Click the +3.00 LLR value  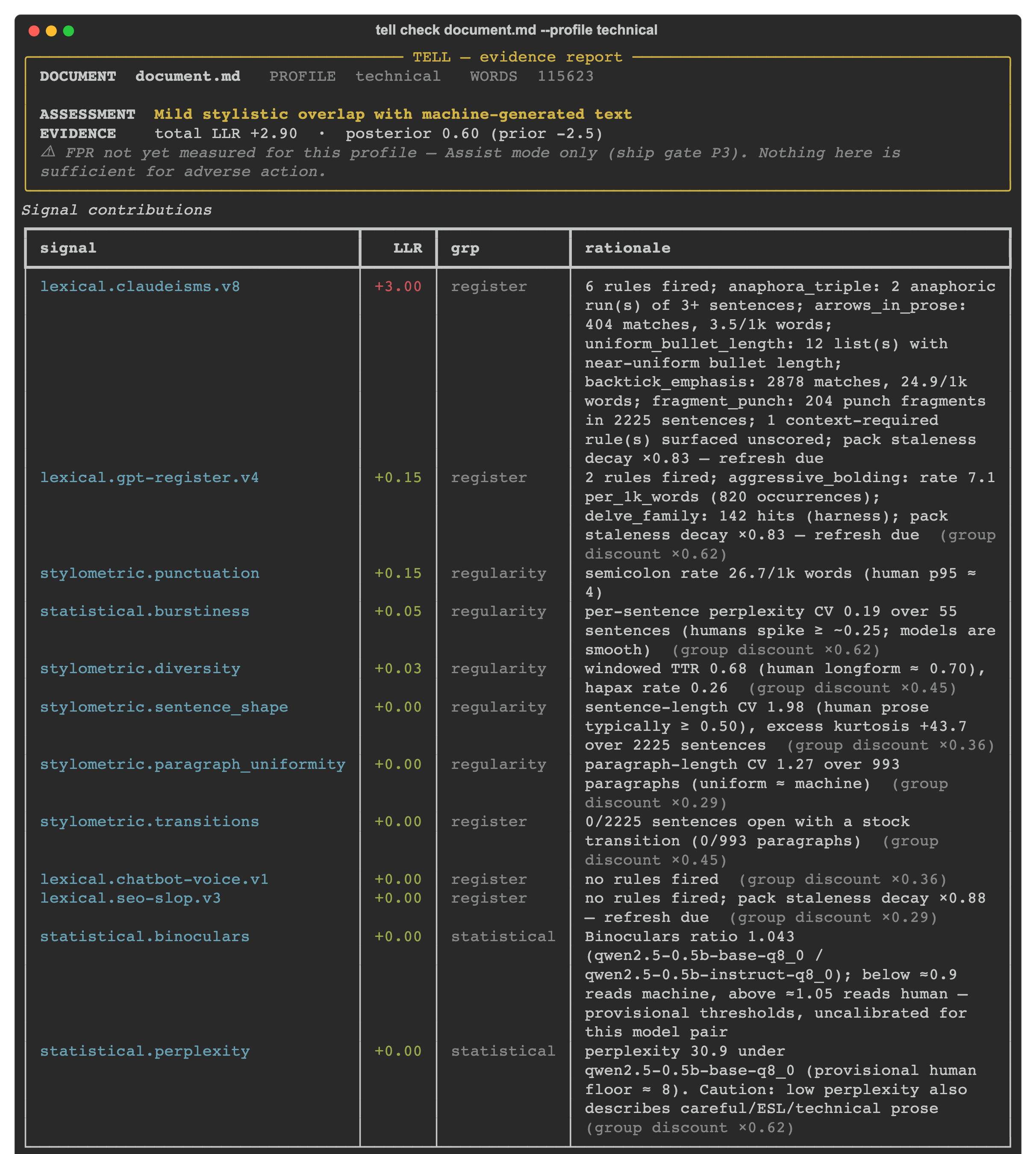pyautogui.click(x=398, y=286)
